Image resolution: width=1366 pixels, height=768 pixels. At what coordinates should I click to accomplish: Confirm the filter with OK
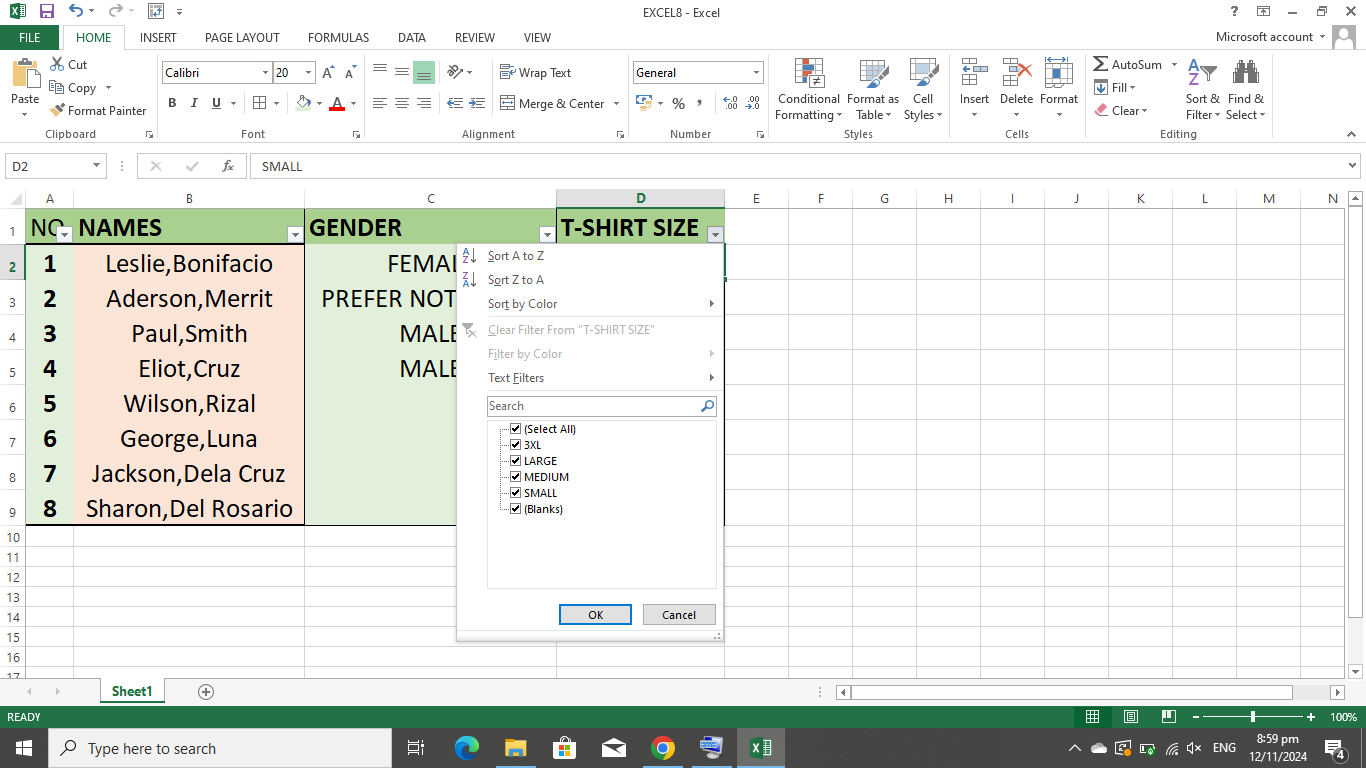pyautogui.click(x=595, y=615)
